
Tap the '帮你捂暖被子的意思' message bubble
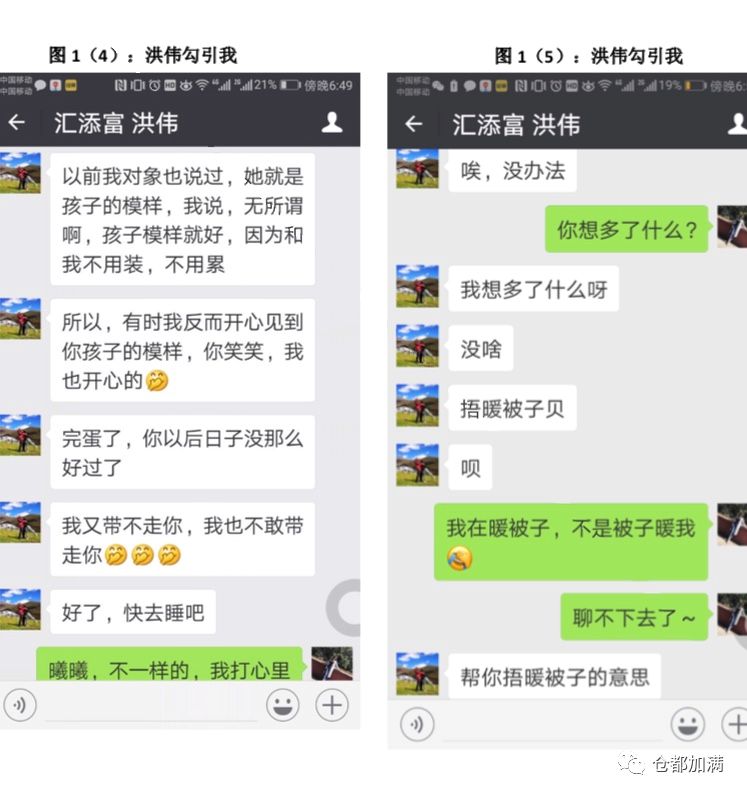click(x=555, y=676)
